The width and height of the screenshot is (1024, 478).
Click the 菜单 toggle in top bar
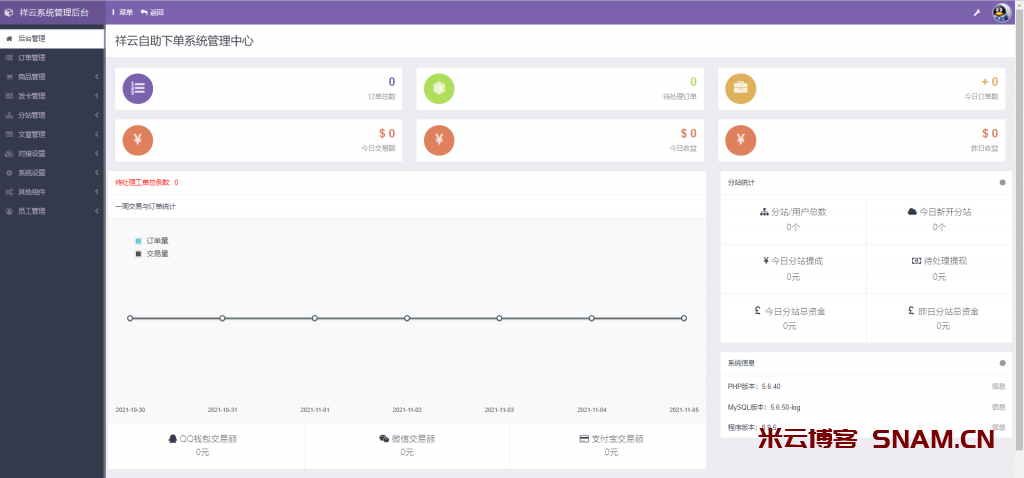coord(122,12)
